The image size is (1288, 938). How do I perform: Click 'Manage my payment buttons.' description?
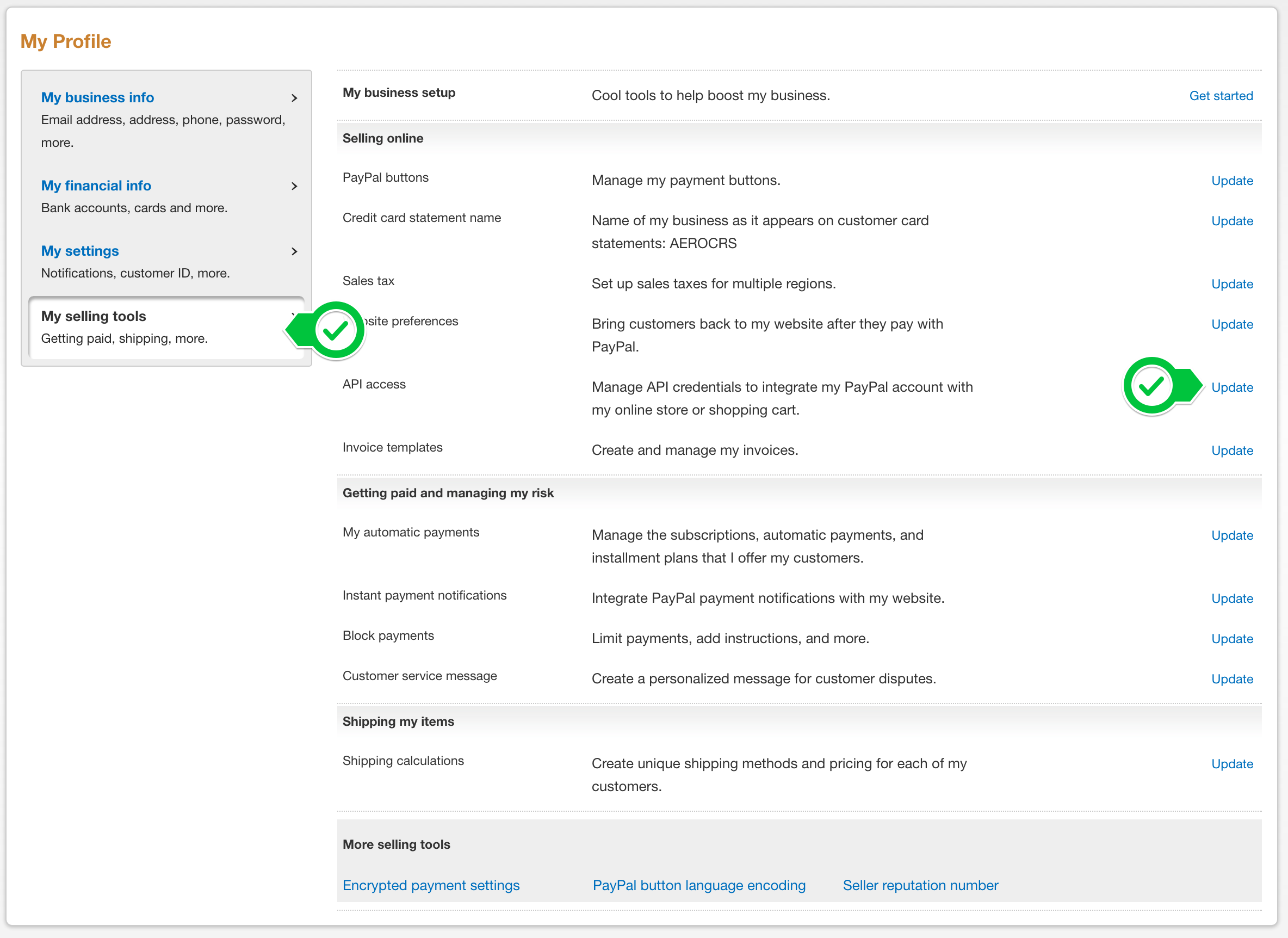(685, 181)
